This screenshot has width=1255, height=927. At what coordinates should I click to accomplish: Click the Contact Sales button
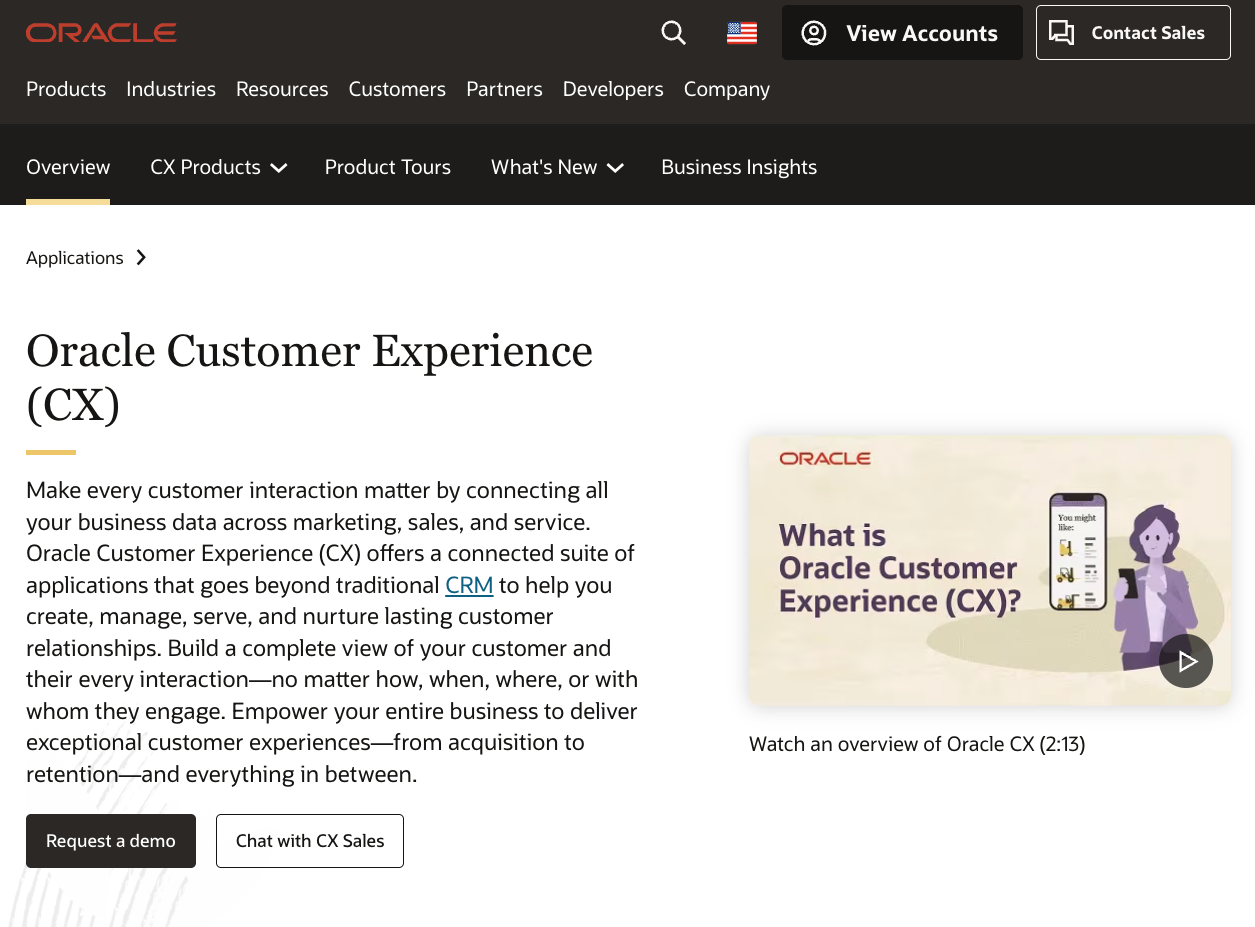[x=1133, y=33]
